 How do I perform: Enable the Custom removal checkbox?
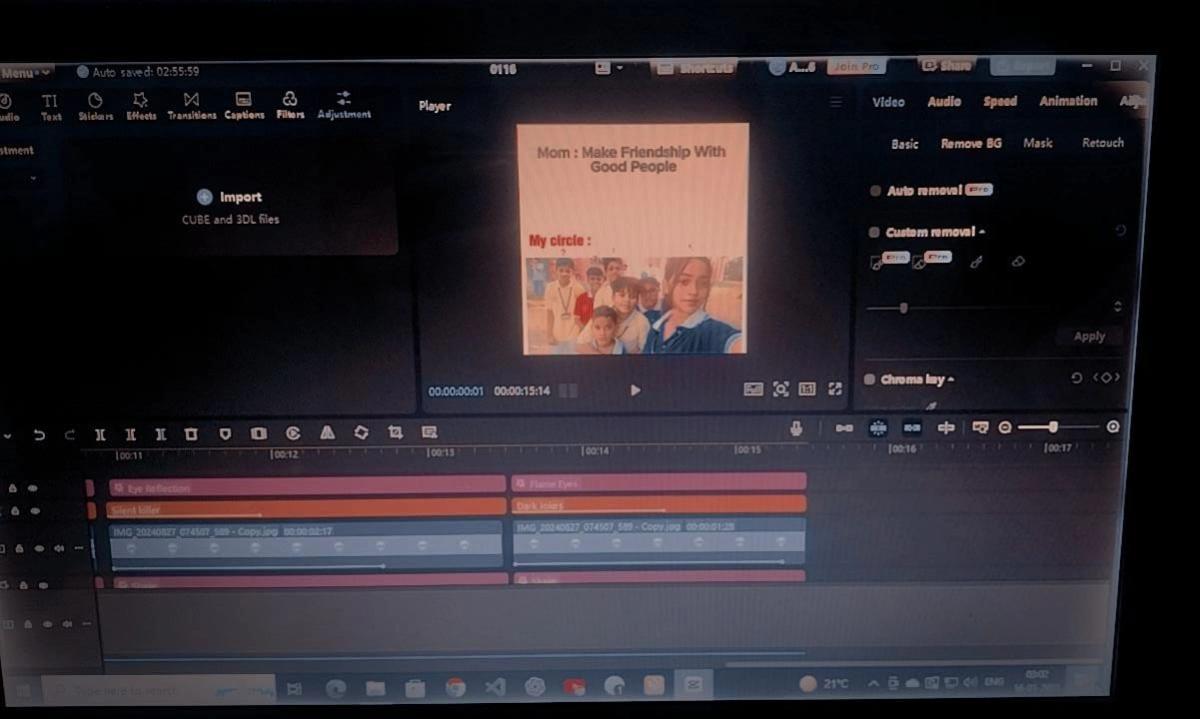[874, 232]
